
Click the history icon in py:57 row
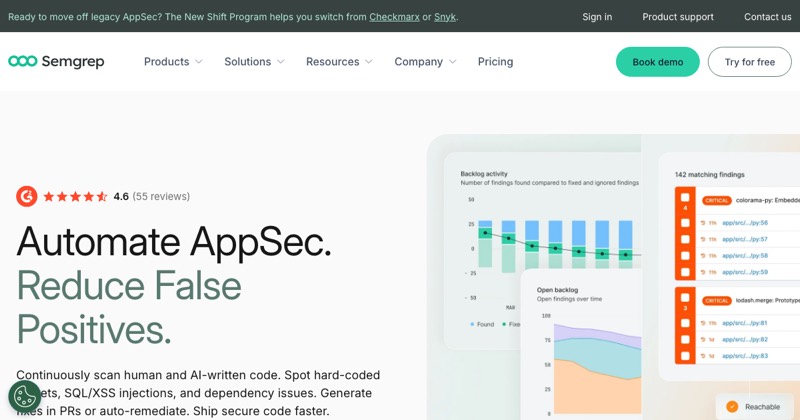703,239
